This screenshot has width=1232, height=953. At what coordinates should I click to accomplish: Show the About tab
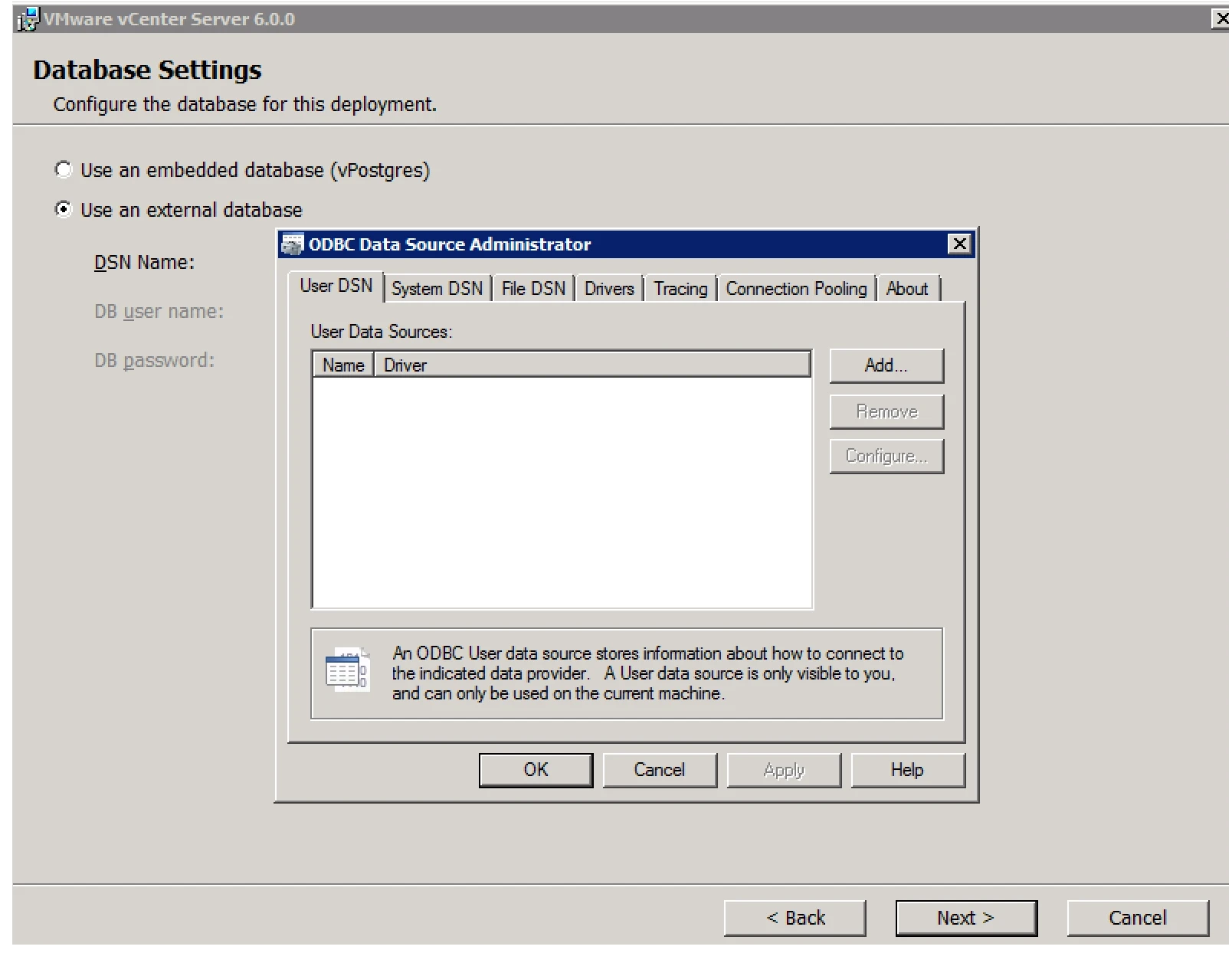(907, 289)
